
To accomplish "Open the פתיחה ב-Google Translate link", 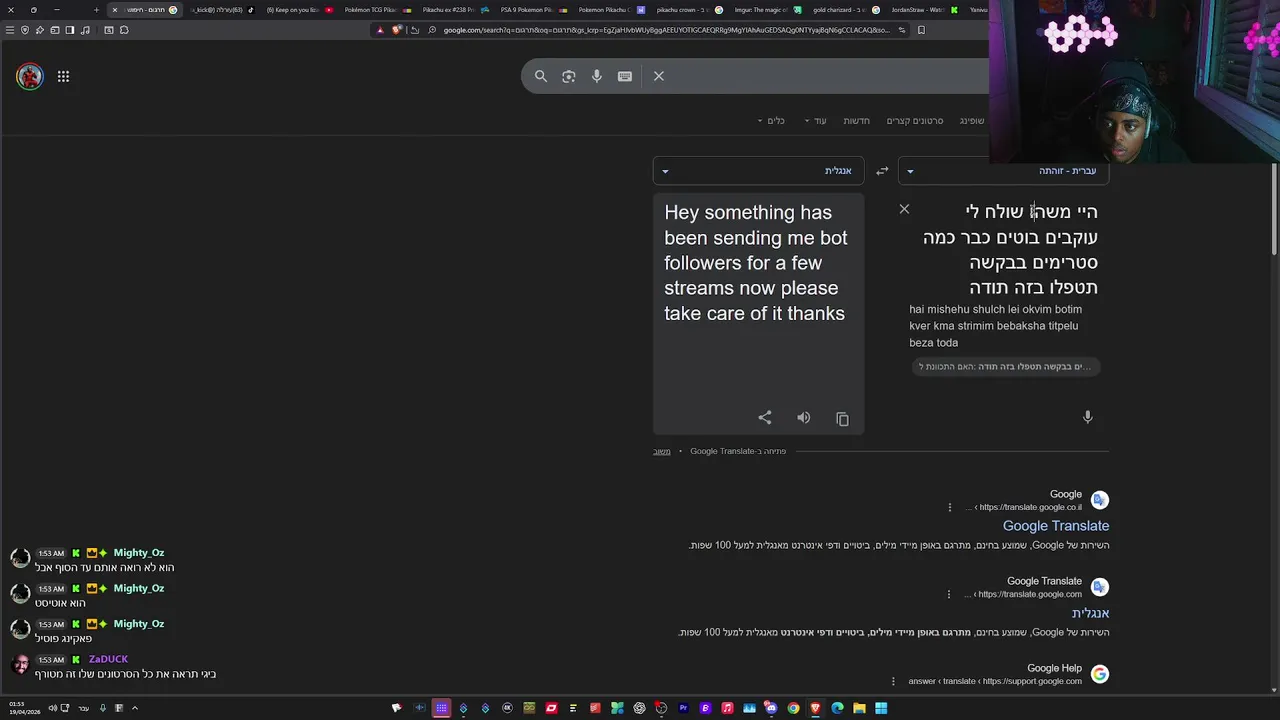I will click(x=738, y=451).
